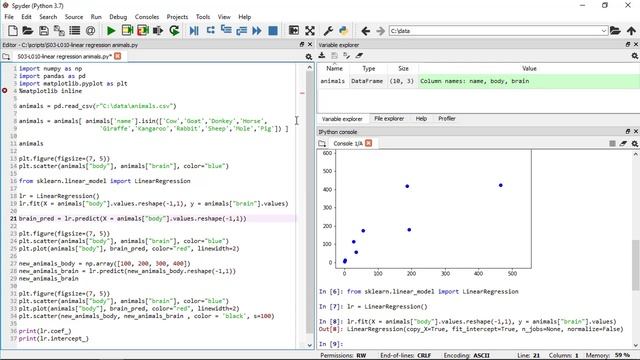Go back to previous cursor position

(x=365, y=31)
